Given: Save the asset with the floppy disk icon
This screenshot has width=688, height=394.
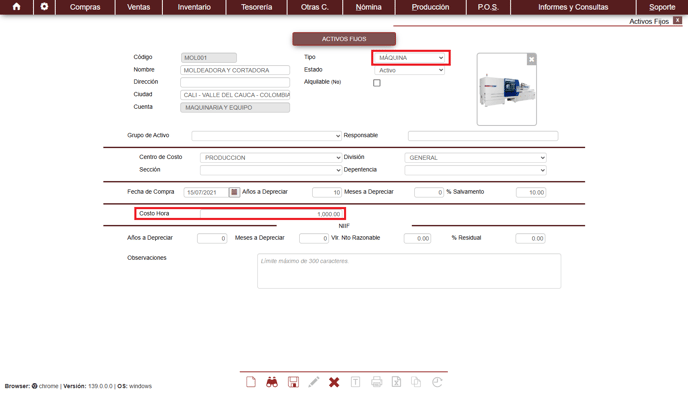Looking at the screenshot, I should (x=293, y=382).
